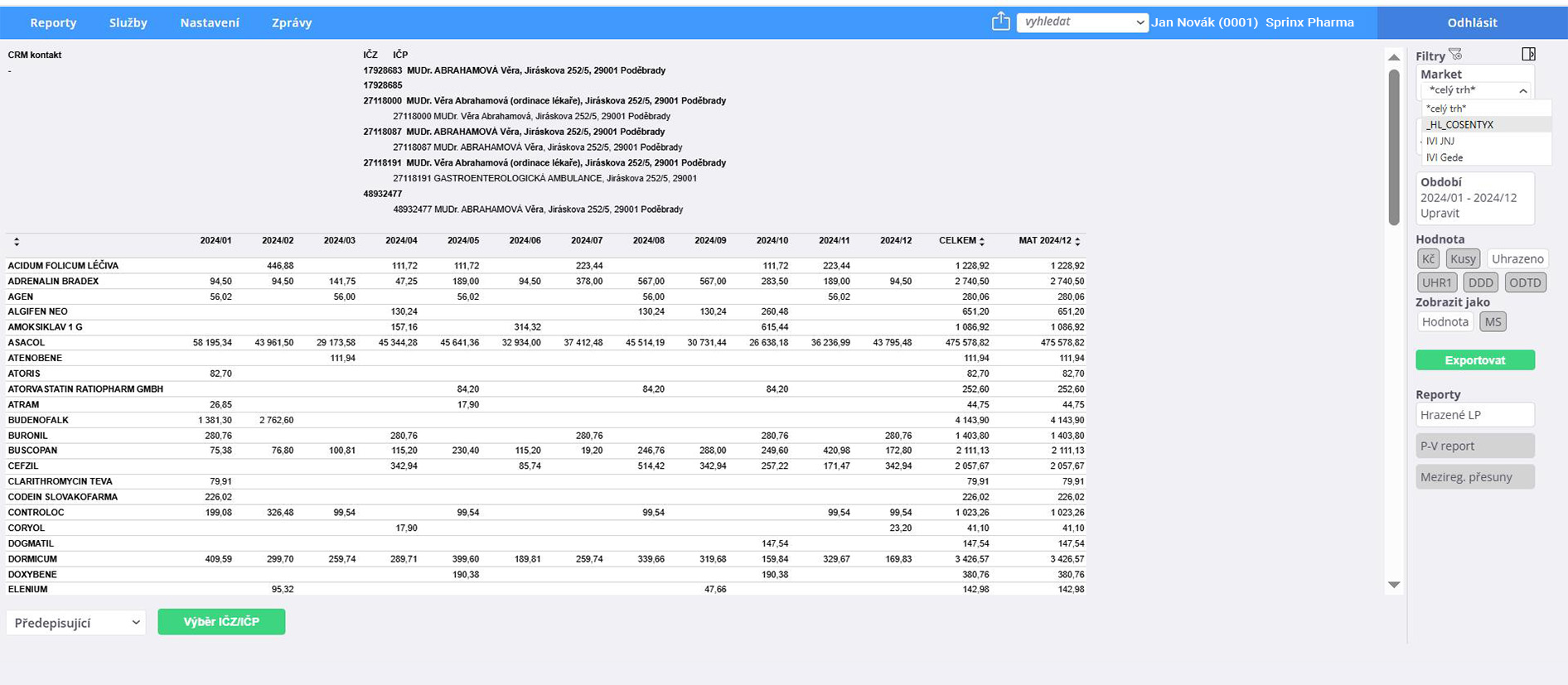This screenshot has width=1568, height=685.
Task: Click the DOXYBENE row label
Action: (x=32, y=575)
